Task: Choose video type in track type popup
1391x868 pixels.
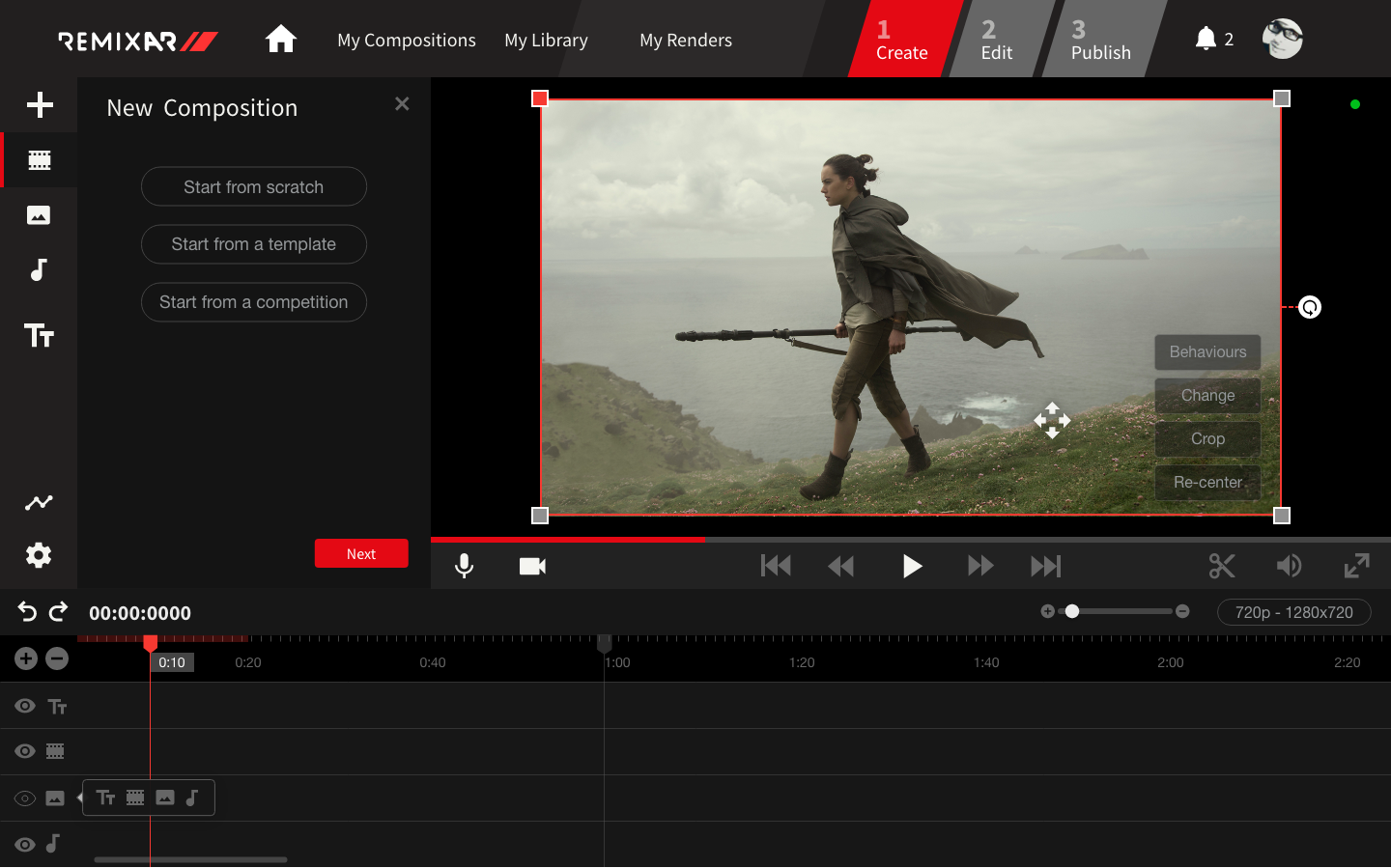Action: [135, 798]
